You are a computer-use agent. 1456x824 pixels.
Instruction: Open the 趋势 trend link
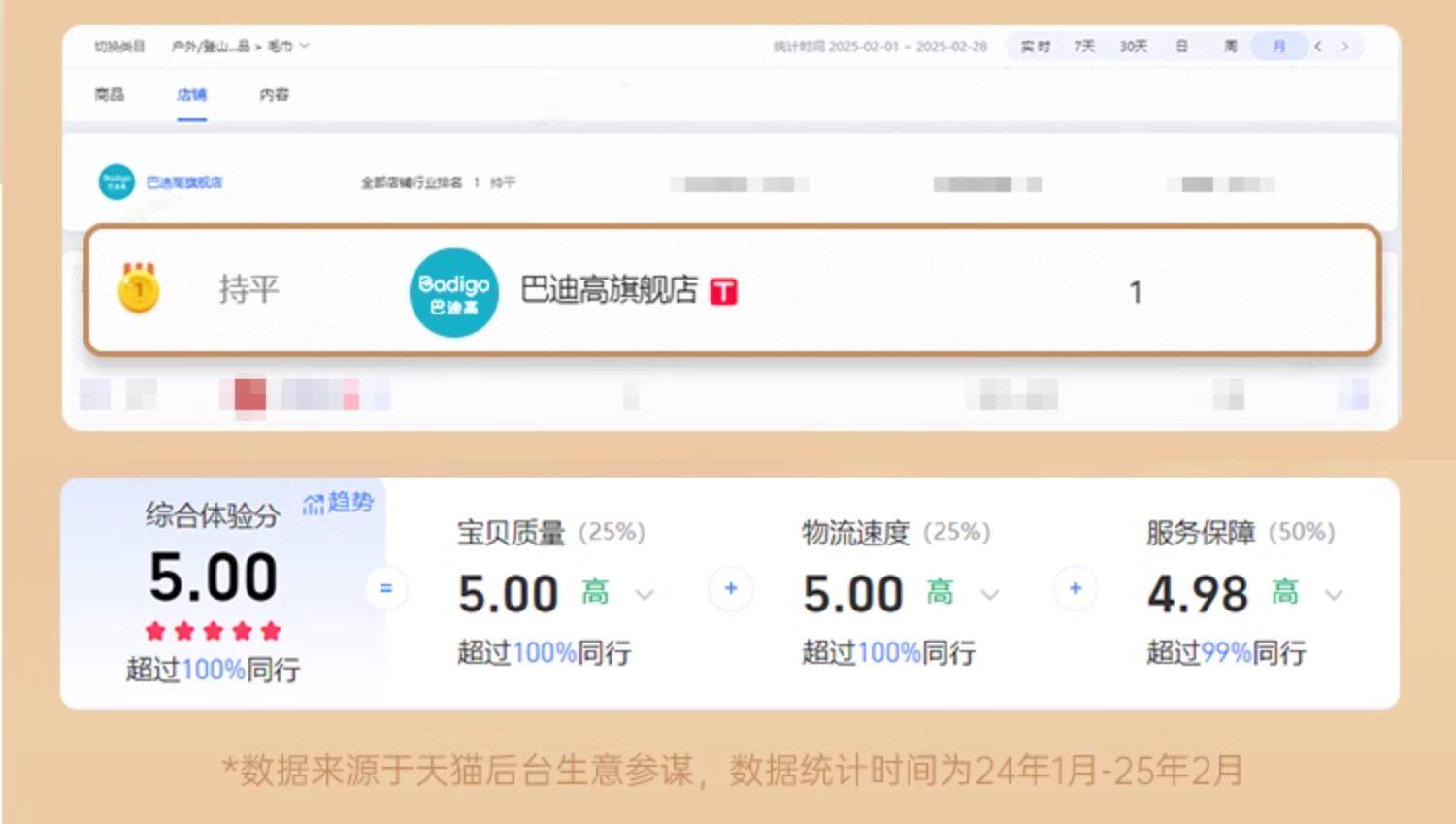click(x=338, y=502)
